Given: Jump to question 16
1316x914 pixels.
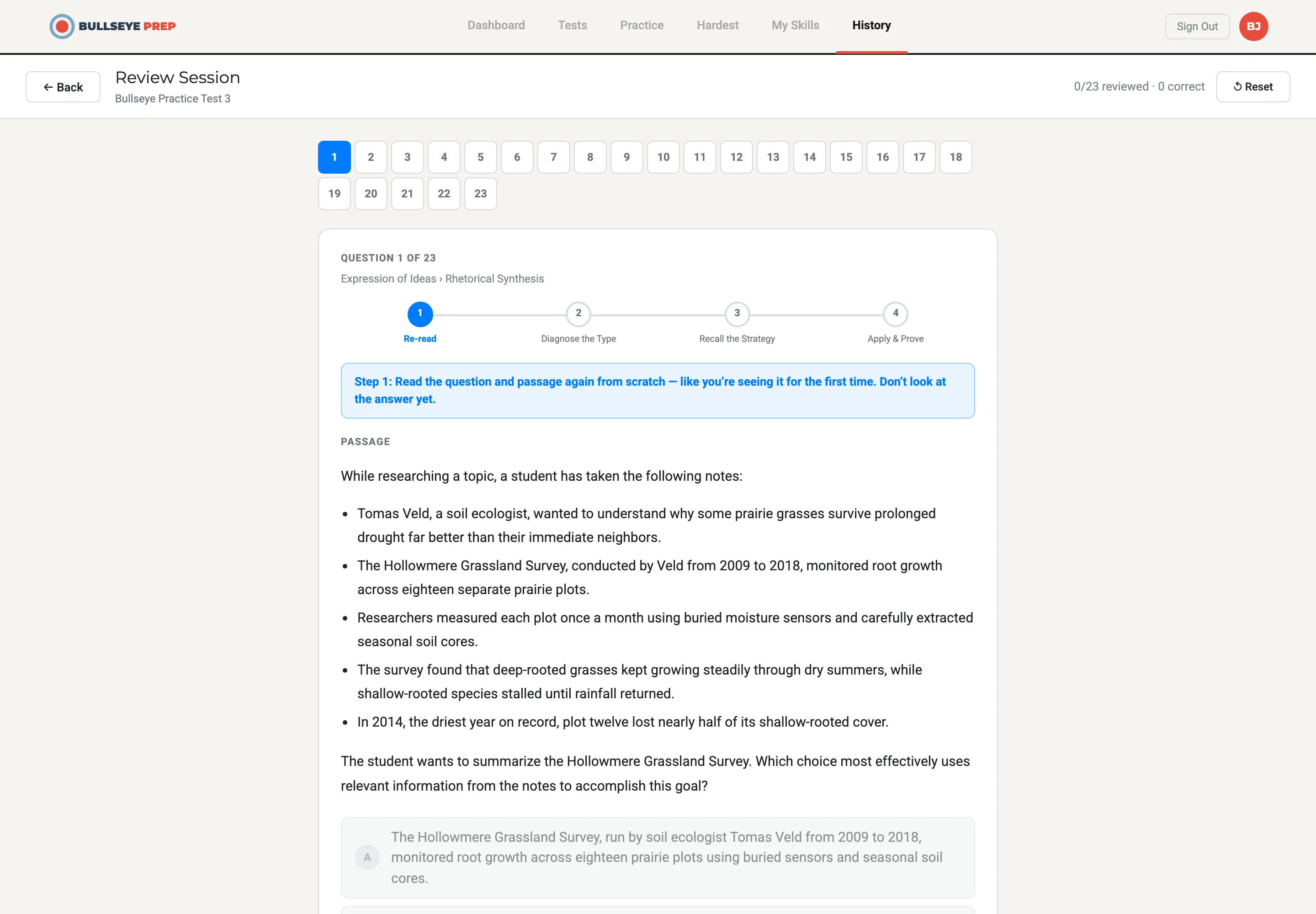Looking at the screenshot, I should click(882, 157).
